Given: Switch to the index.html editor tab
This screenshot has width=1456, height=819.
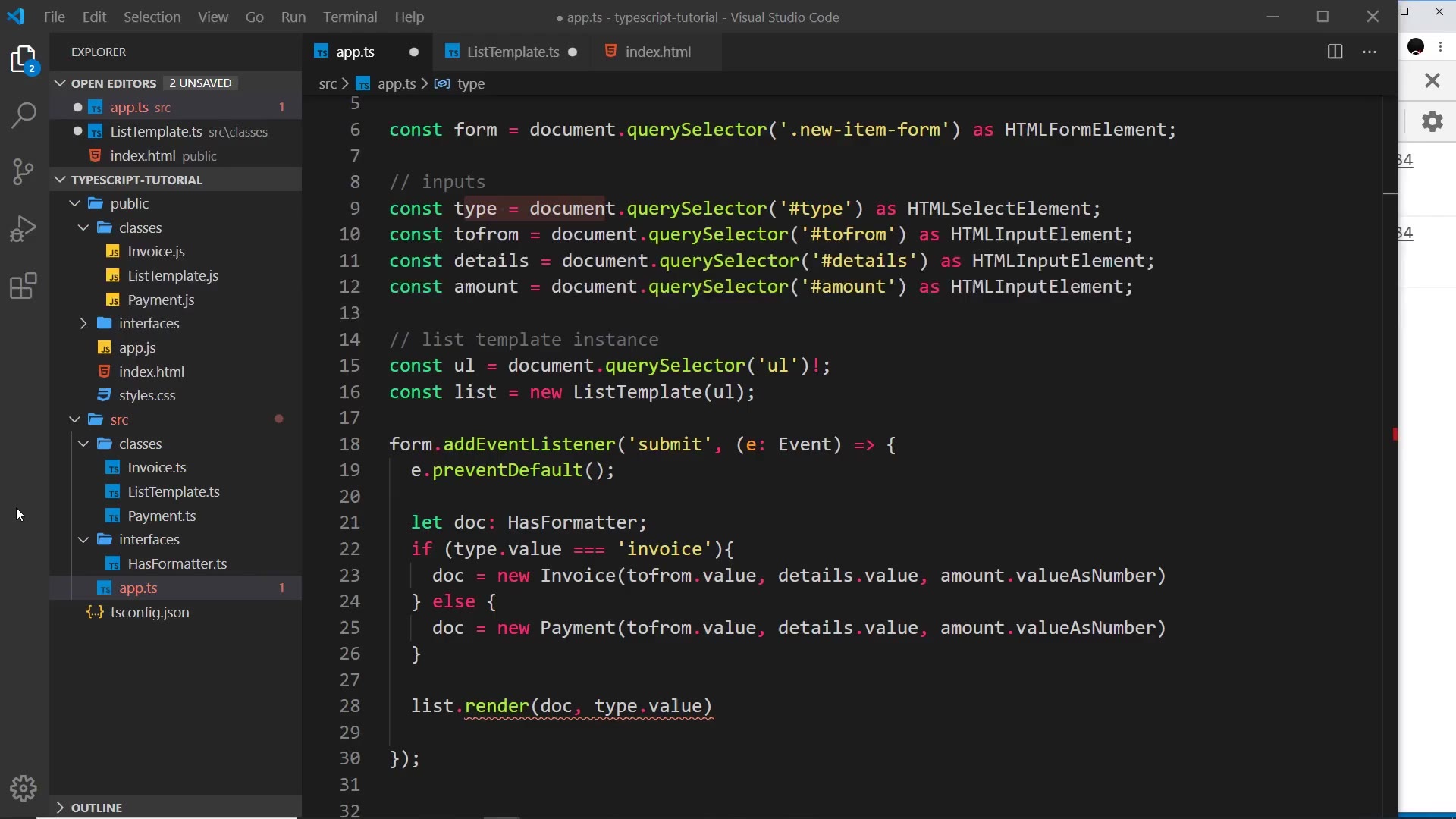Looking at the screenshot, I should pyautogui.click(x=657, y=52).
